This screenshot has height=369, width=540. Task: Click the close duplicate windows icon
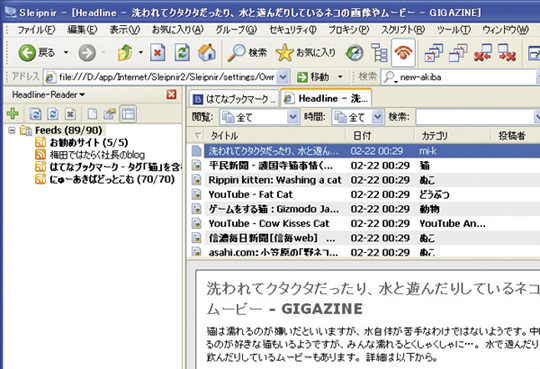point(434,53)
